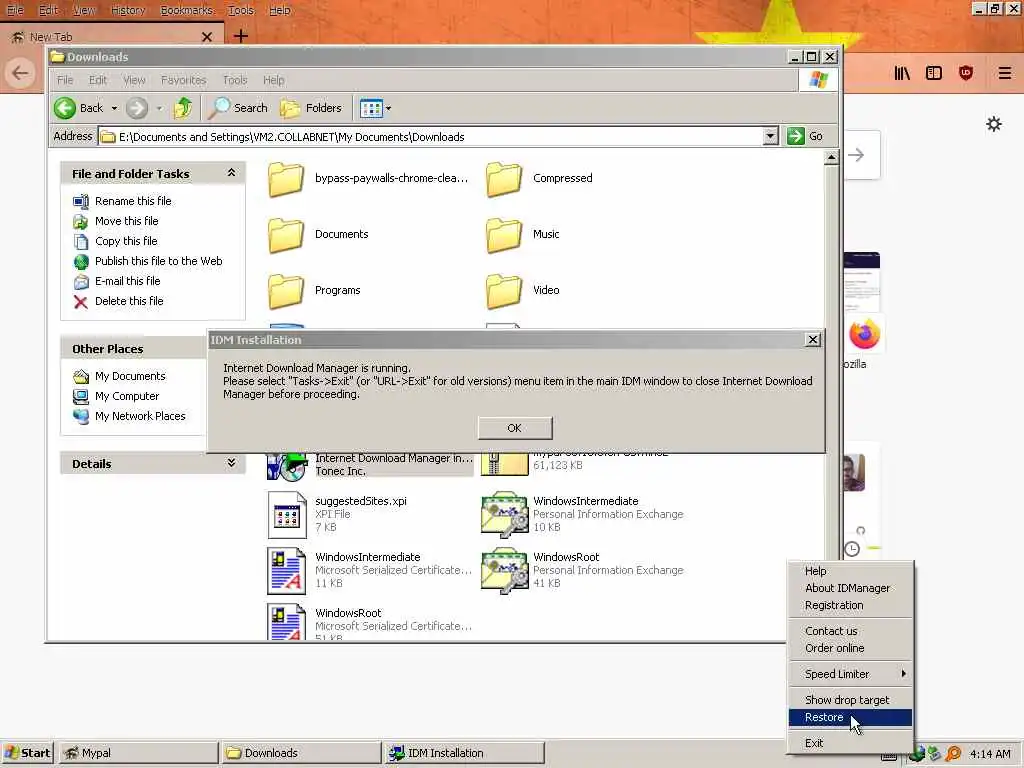Open the Views icon in Explorer toolbar
The width and height of the screenshot is (1024, 768).
click(x=371, y=108)
